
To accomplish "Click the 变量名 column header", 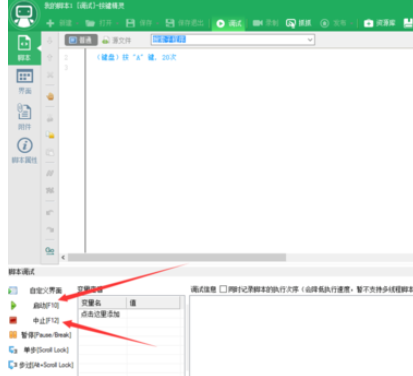I will pos(102,303).
